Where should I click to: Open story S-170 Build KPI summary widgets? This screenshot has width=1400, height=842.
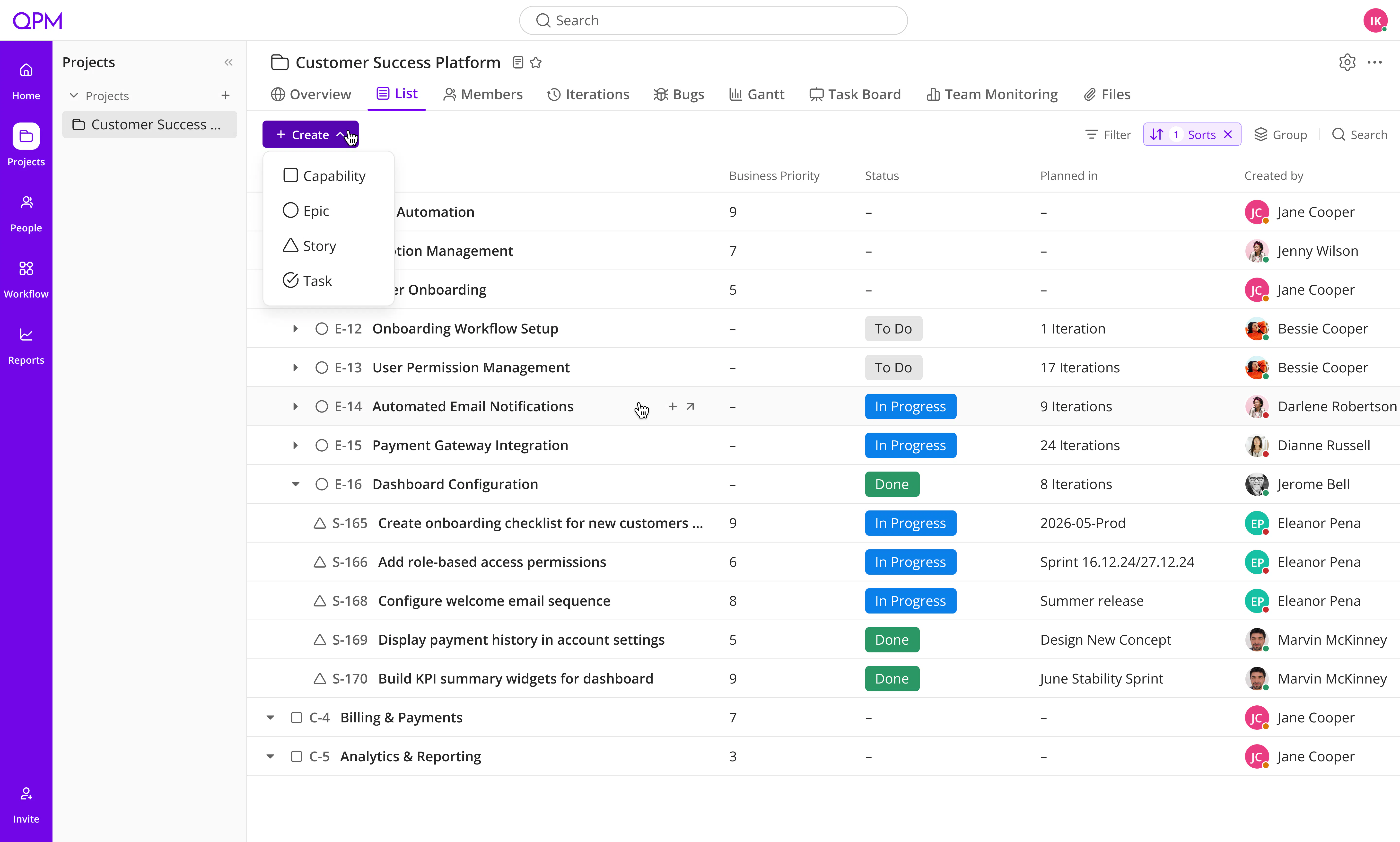click(516, 679)
